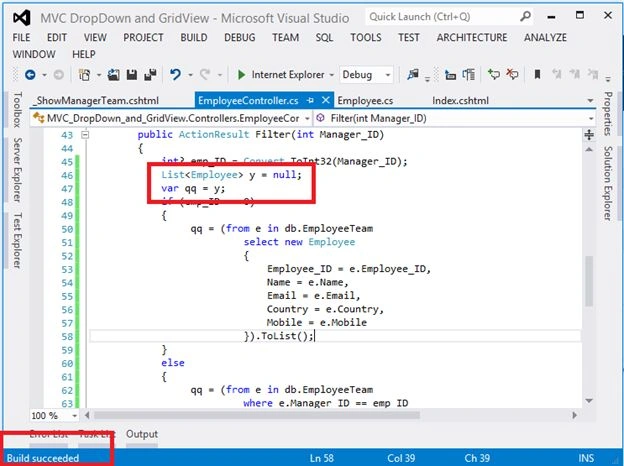Image resolution: width=624 pixels, height=466 pixels.
Task: Open the Navigate Backward history dropdown arrow
Action: click(x=45, y=75)
